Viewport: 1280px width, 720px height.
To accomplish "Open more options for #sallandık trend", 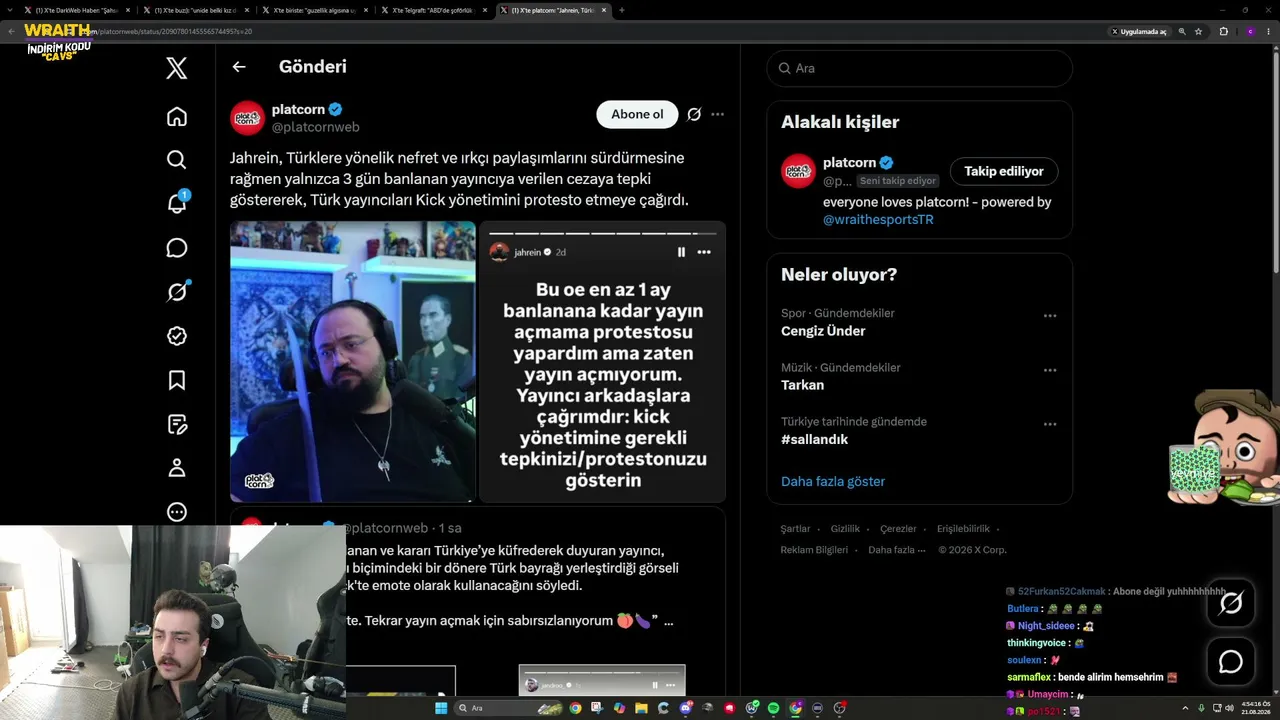I will click(1050, 424).
